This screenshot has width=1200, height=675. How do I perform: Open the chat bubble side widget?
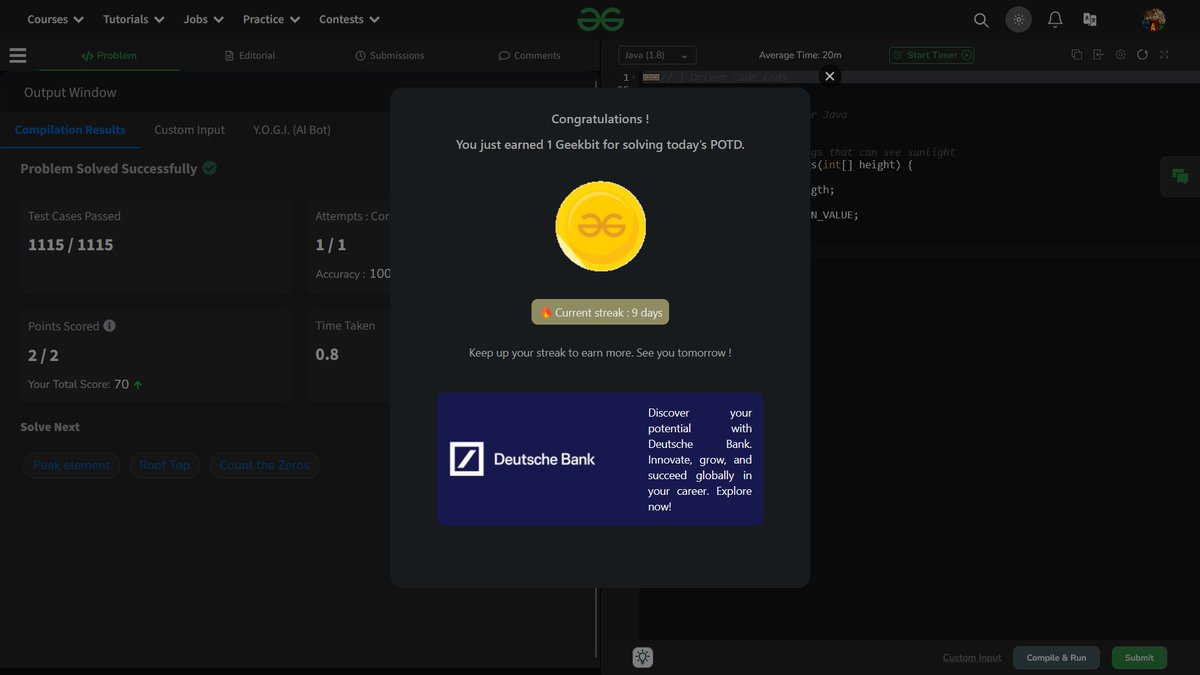point(1180,177)
